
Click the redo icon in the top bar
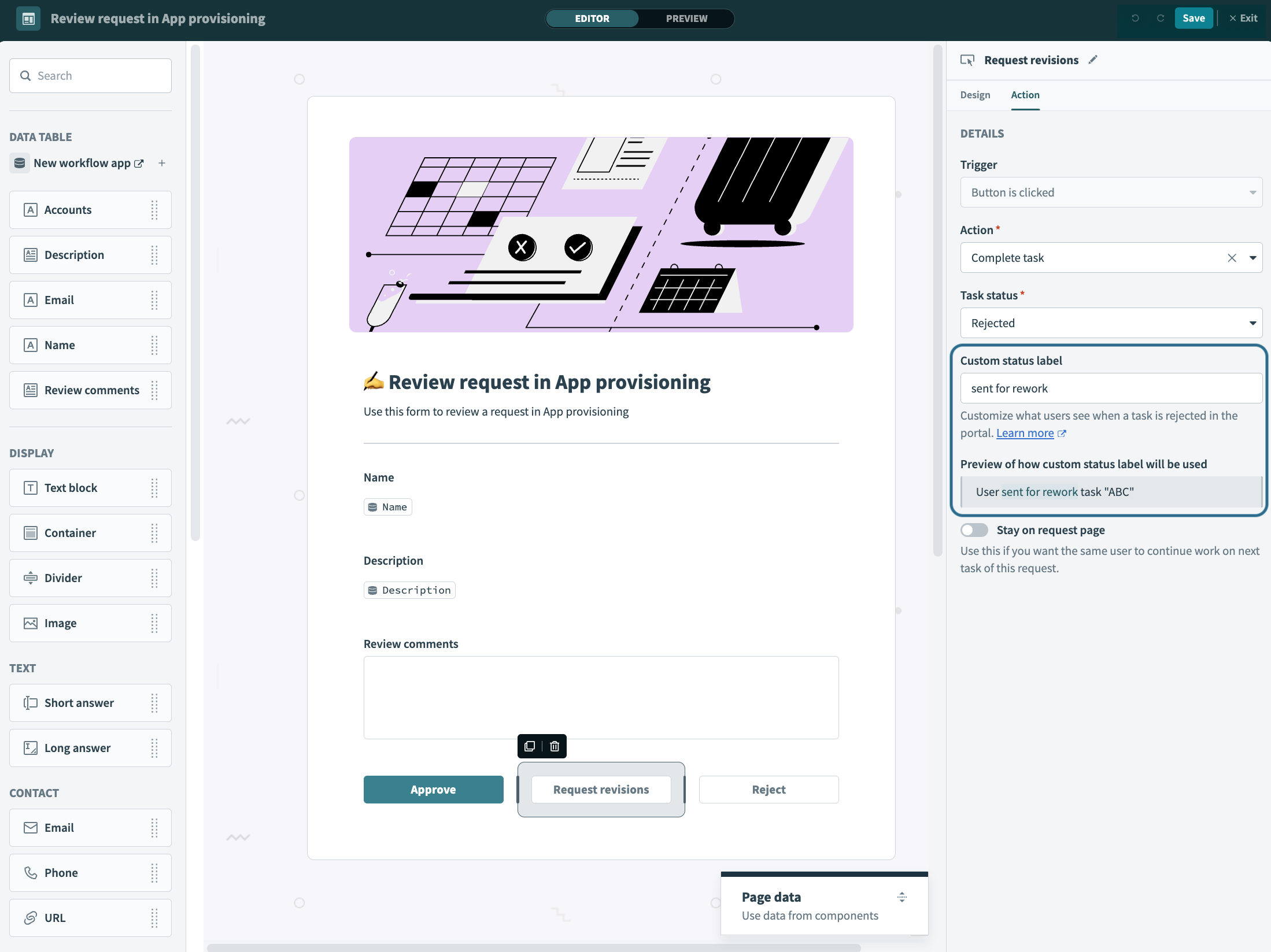(1160, 18)
